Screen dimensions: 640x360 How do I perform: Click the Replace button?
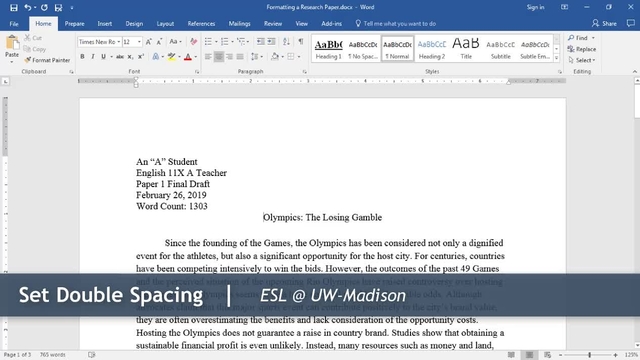[x=582, y=49]
